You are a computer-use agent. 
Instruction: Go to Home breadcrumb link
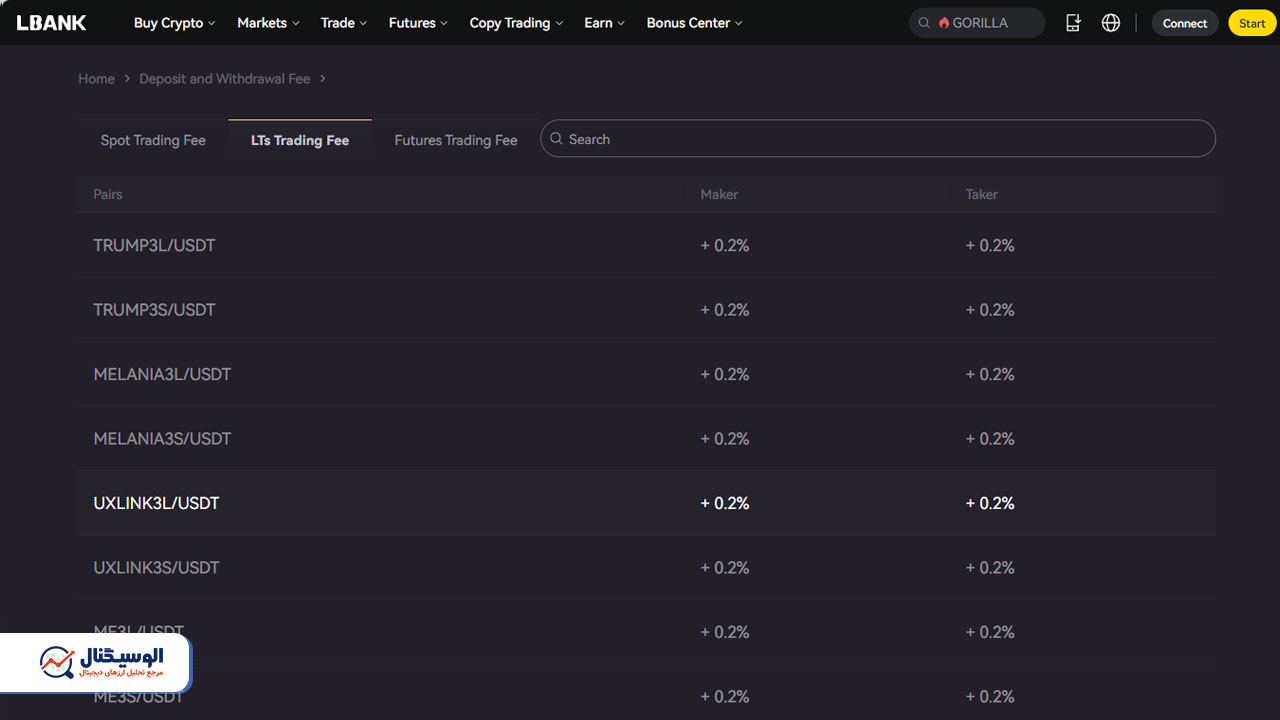(97, 79)
